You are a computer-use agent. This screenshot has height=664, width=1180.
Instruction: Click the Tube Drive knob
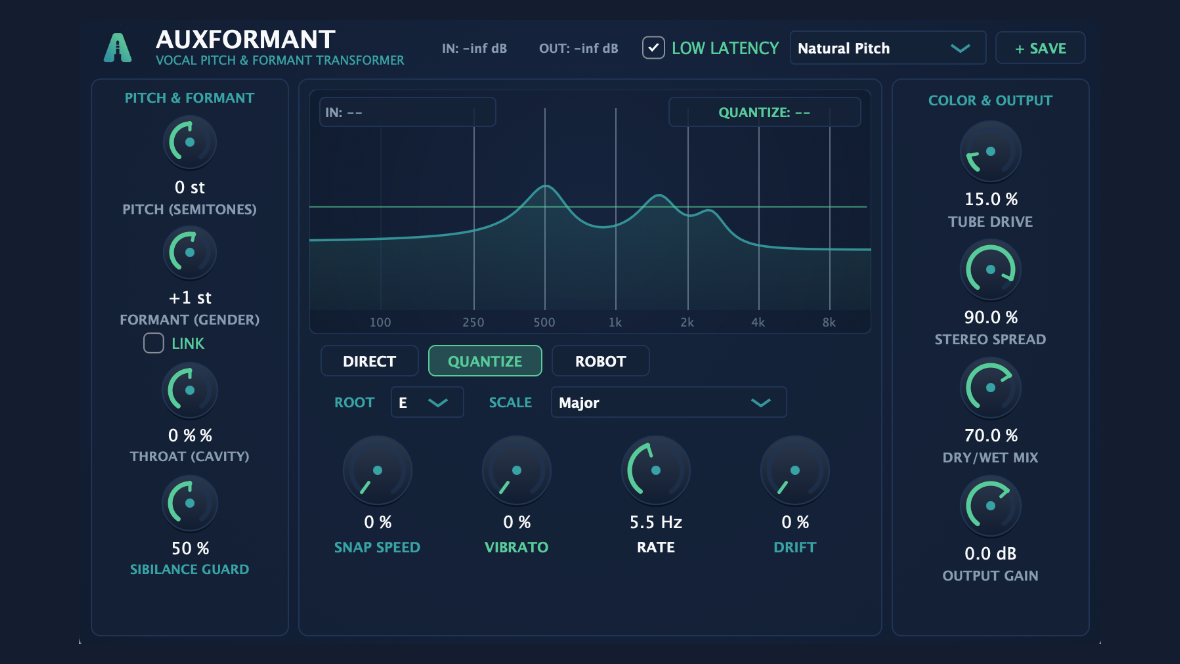pos(990,152)
